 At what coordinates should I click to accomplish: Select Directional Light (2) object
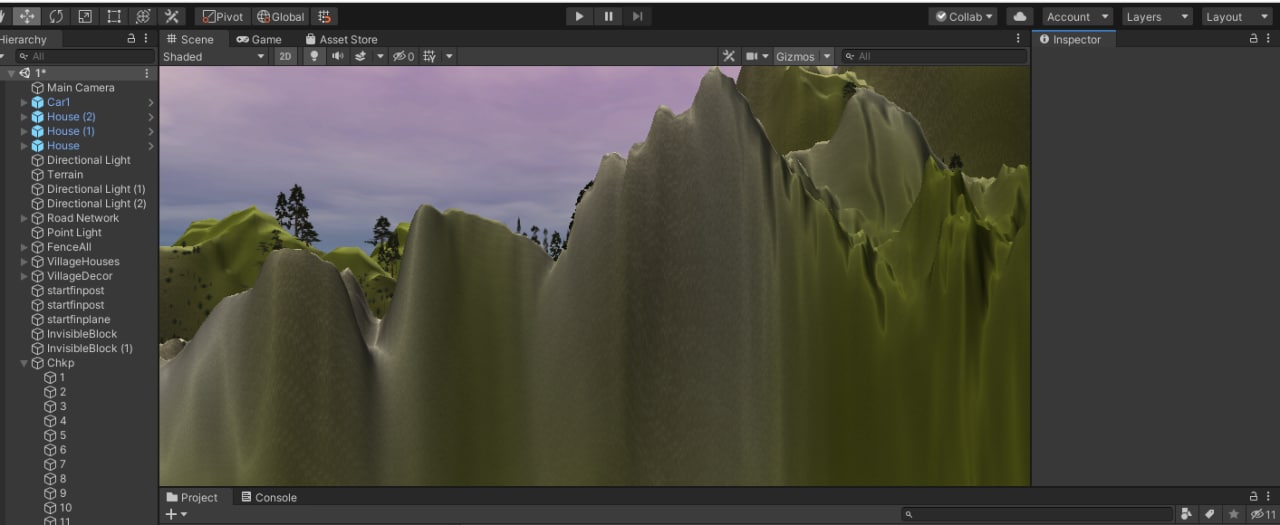click(x=96, y=204)
